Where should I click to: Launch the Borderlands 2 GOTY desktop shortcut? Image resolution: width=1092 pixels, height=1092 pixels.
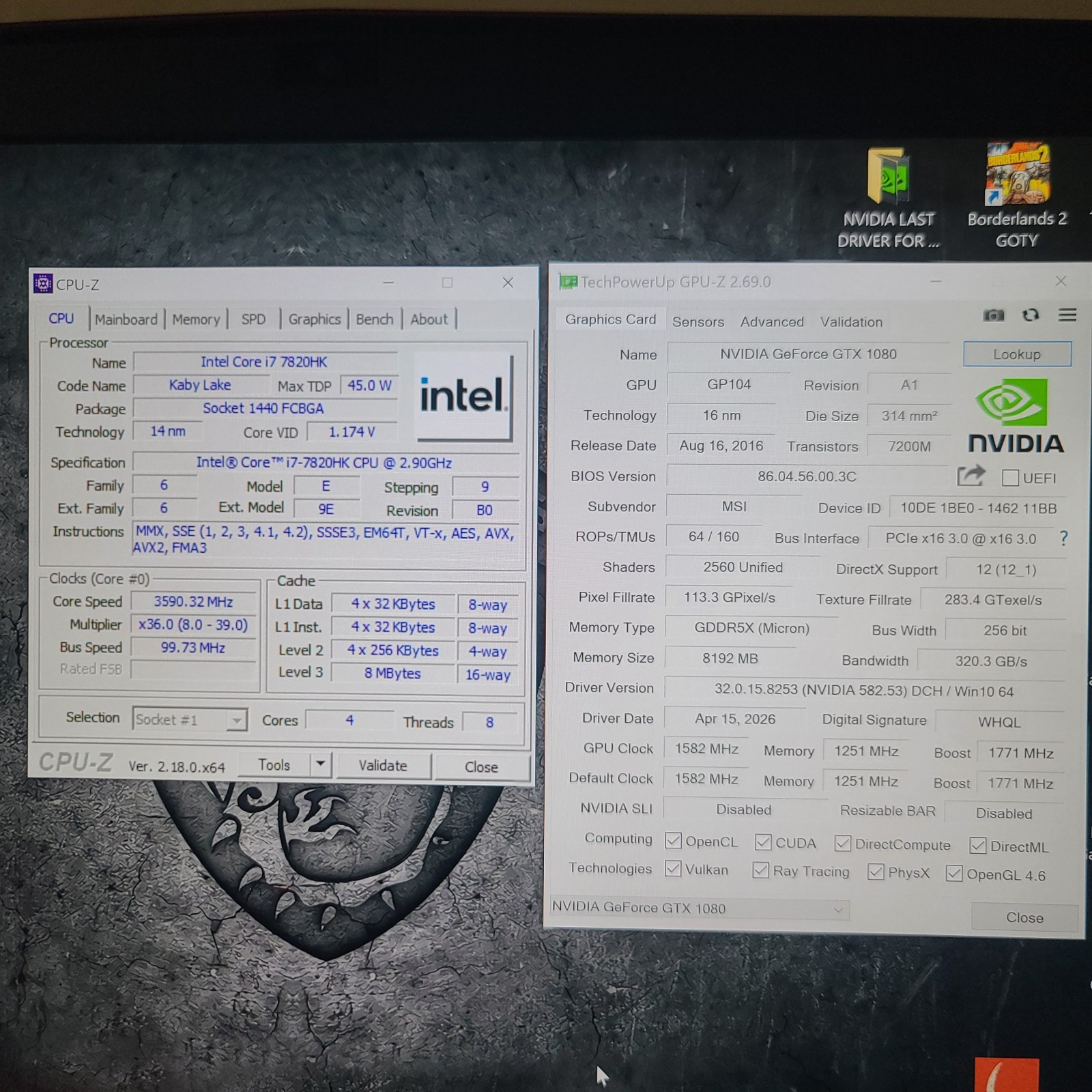[1017, 197]
